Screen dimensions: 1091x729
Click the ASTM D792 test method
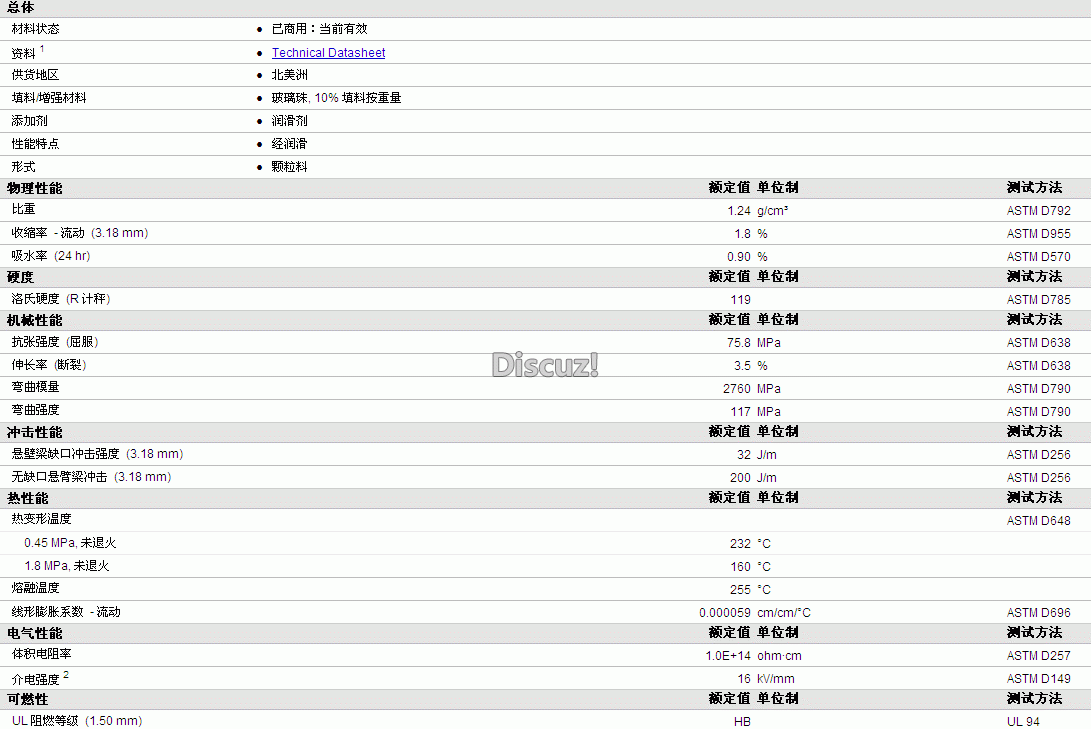tap(1039, 211)
